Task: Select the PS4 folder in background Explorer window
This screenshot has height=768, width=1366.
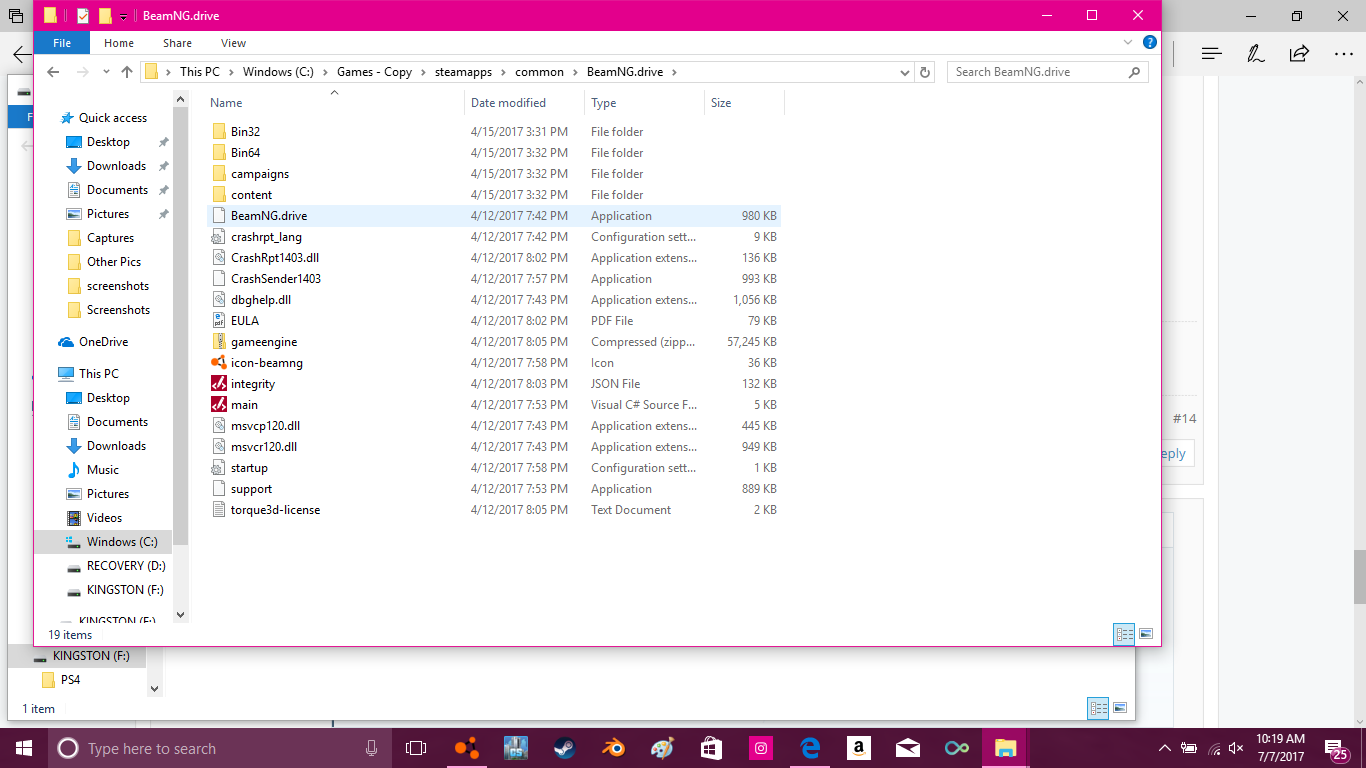Action: pos(70,680)
